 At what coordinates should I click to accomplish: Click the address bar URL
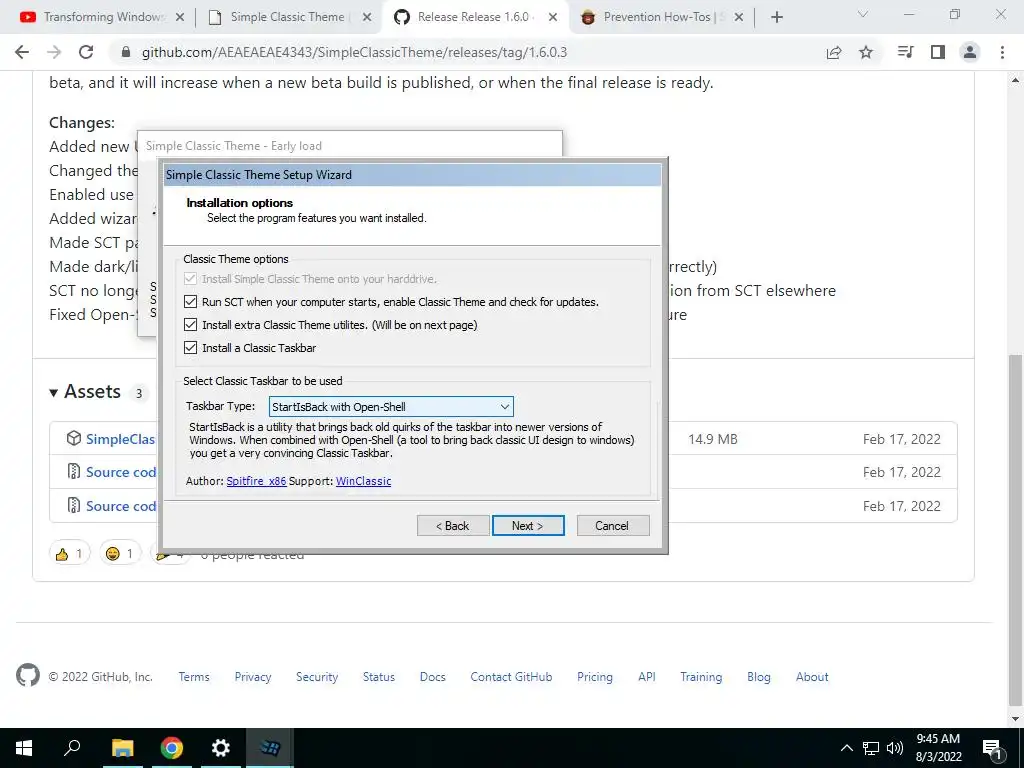coord(355,52)
